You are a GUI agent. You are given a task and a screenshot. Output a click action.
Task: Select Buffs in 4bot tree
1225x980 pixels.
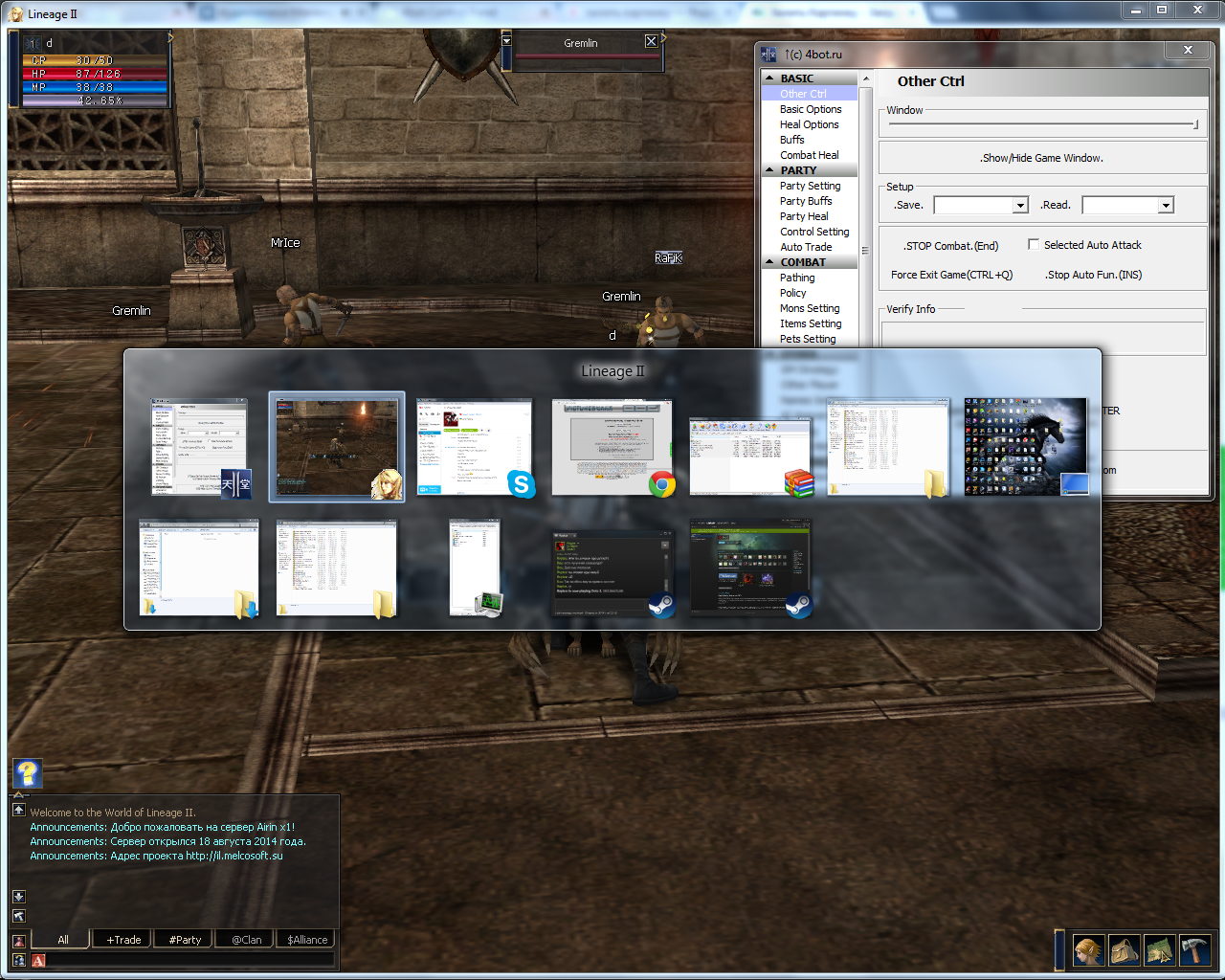click(791, 140)
